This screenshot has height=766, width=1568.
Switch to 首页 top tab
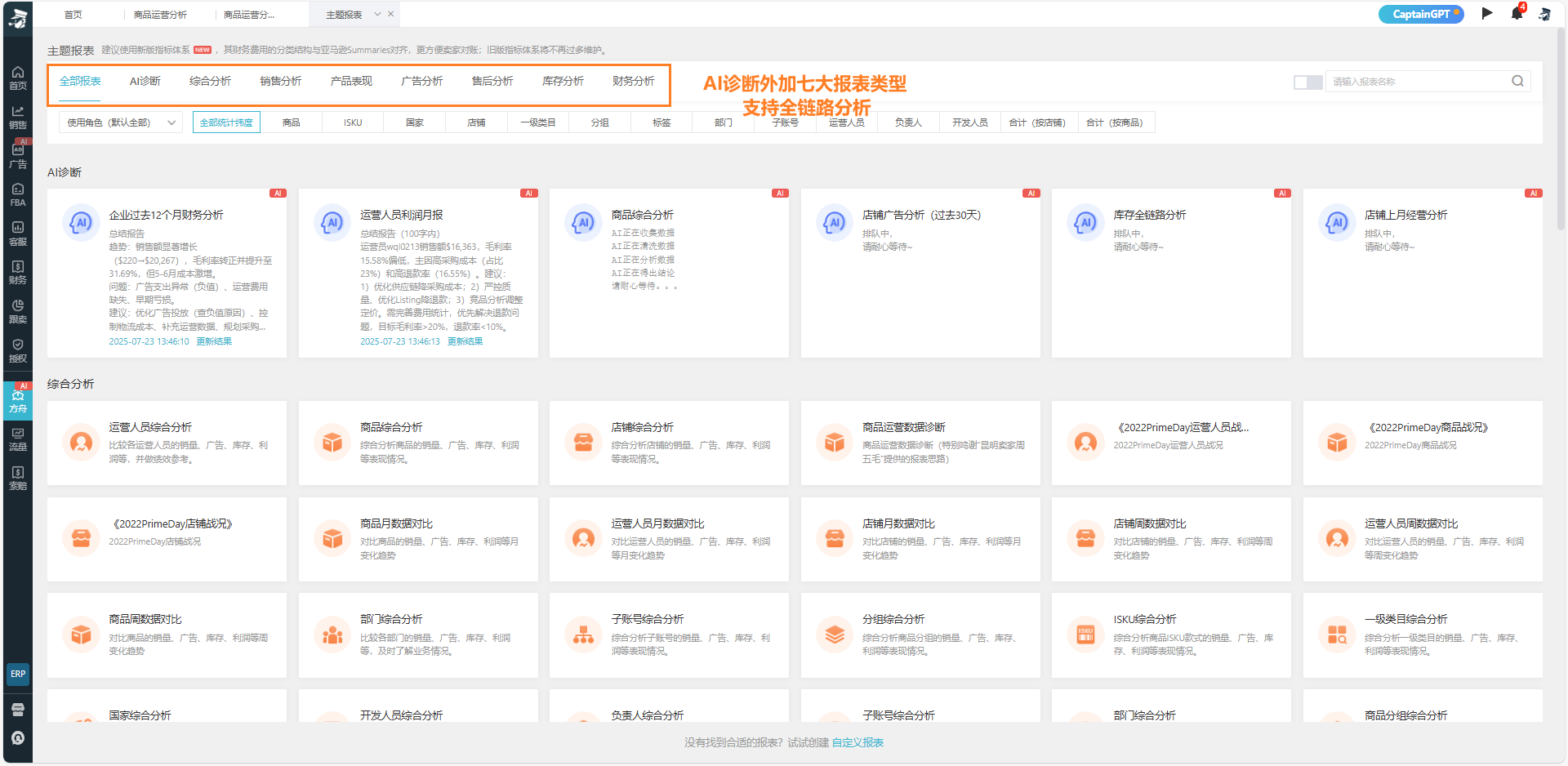73,15
